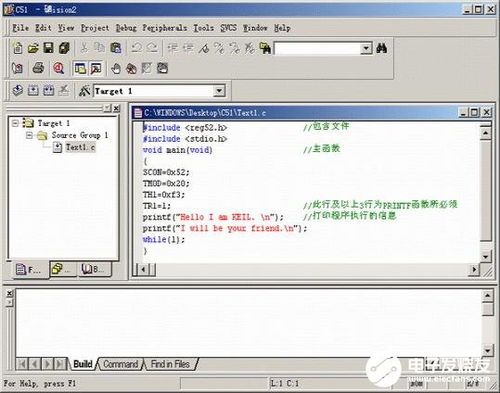Screen dimensions: 500x393
Task: Click the New file toolbar icon
Action: pos(18,48)
